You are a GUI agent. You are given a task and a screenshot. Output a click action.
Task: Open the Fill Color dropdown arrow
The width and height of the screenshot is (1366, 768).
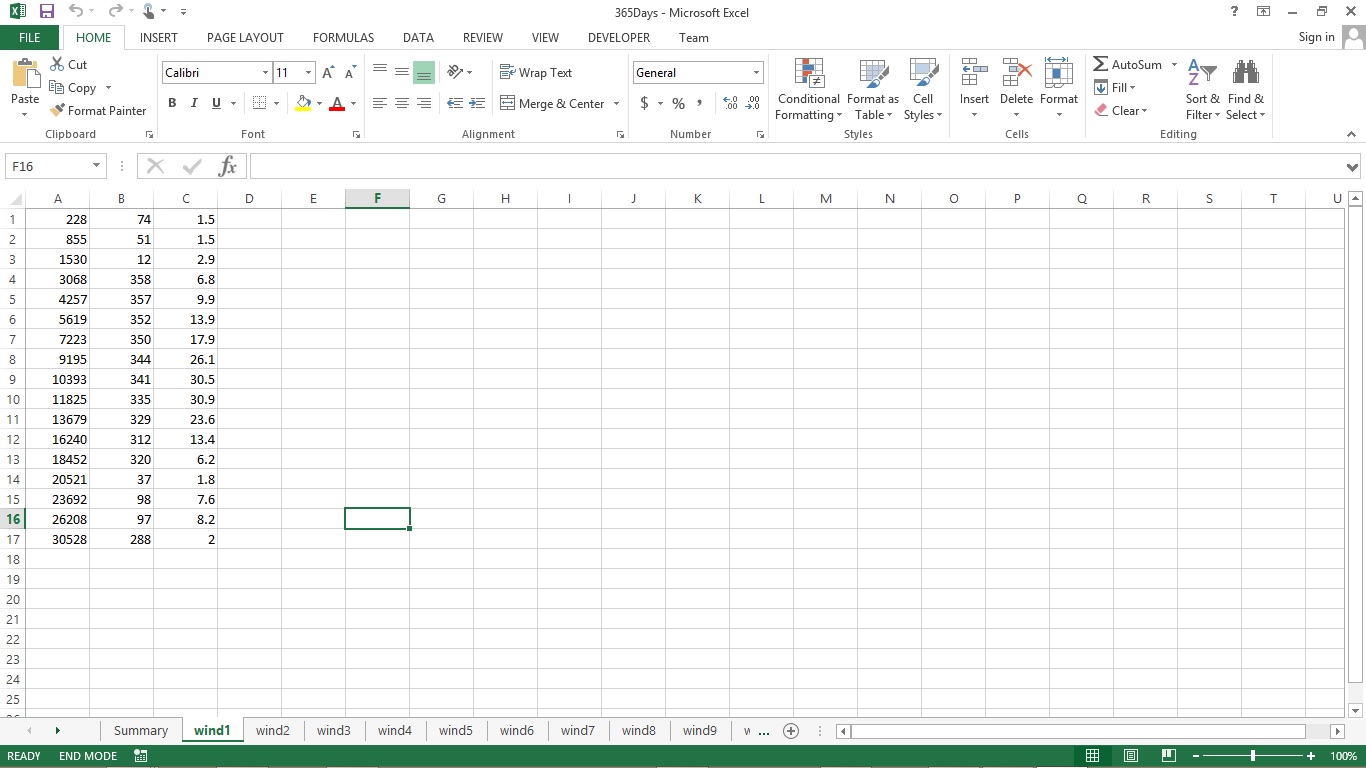tap(318, 104)
